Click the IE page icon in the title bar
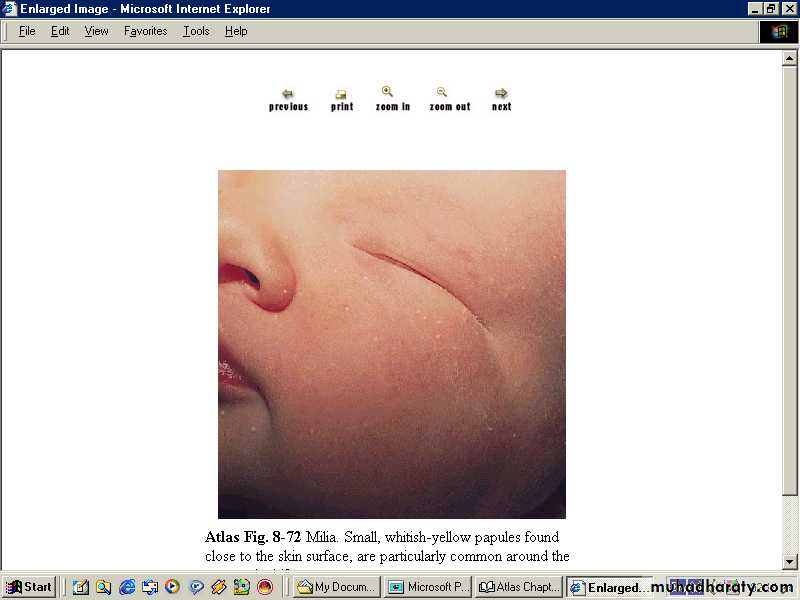 [10, 9]
